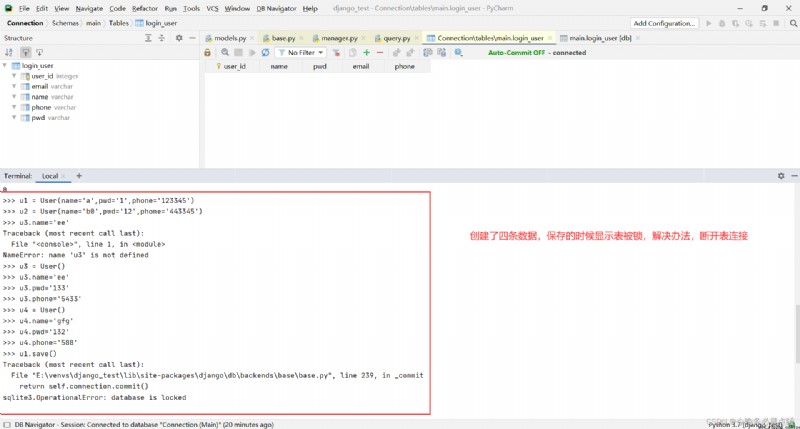This screenshot has height=429, width=800.
Task: Click the reload data icon in table toolbar
Action: click(265, 53)
